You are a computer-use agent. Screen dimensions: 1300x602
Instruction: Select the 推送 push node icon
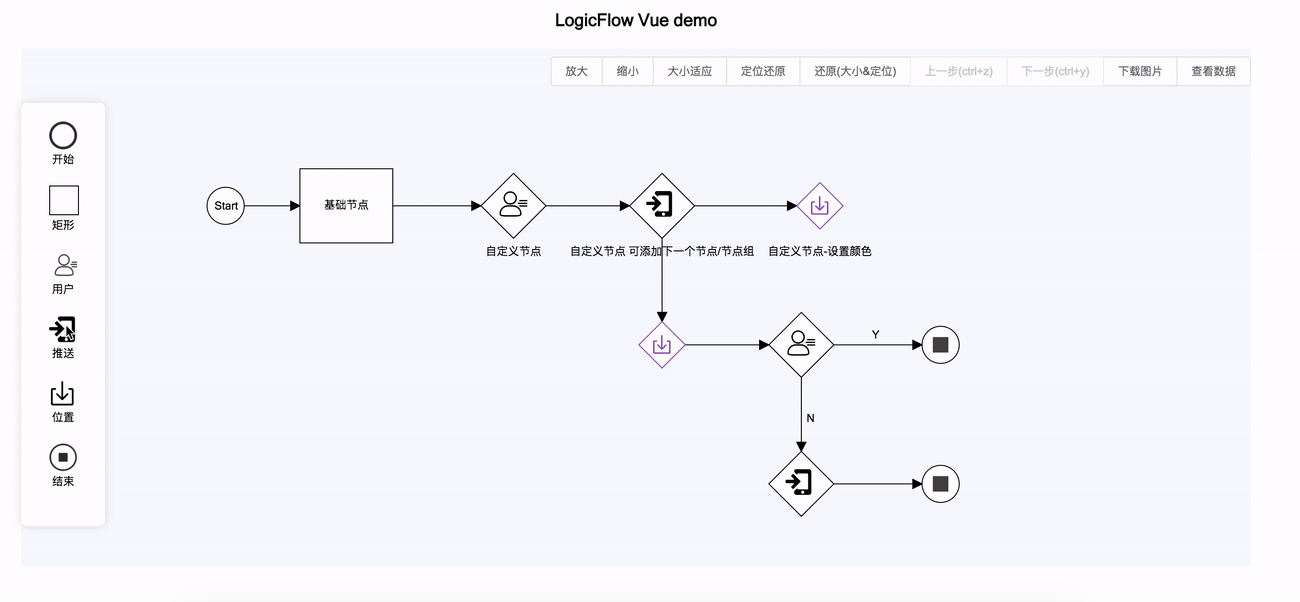click(63, 328)
